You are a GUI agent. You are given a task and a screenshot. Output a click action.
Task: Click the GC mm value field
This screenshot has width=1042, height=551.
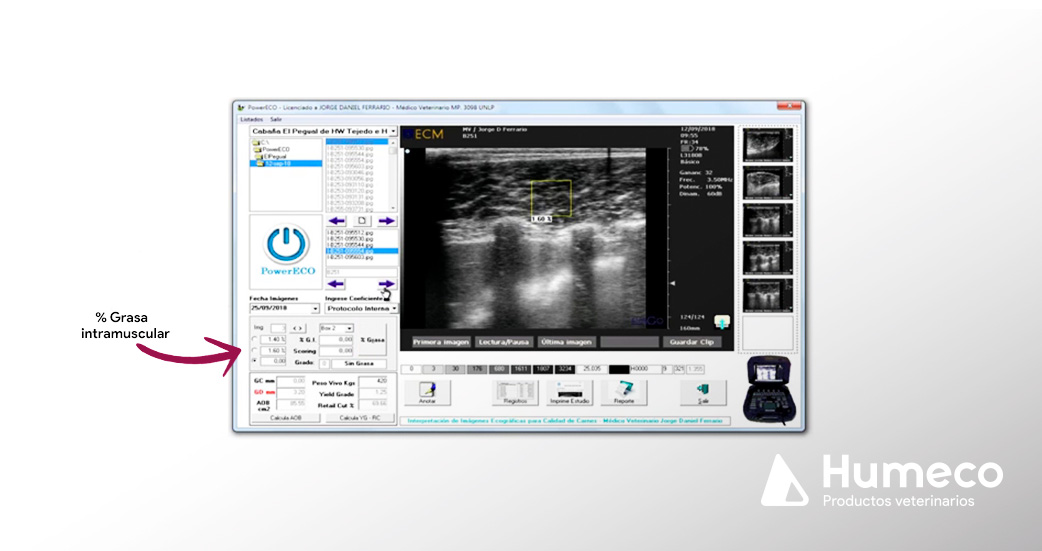coord(291,381)
